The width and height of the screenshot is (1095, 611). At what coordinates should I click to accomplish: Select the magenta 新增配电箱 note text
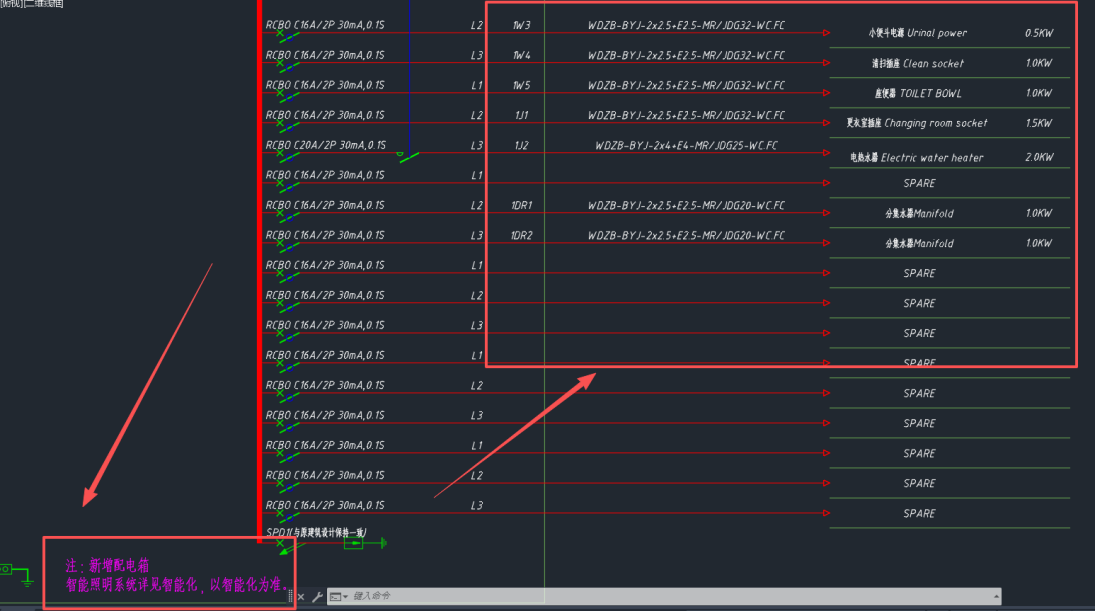coord(112,566)
